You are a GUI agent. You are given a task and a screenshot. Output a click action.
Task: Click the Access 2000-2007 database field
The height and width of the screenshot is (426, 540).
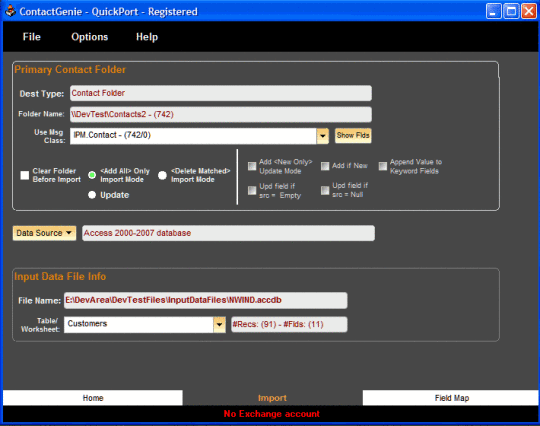pyautogui.click(x=228, y=233)
